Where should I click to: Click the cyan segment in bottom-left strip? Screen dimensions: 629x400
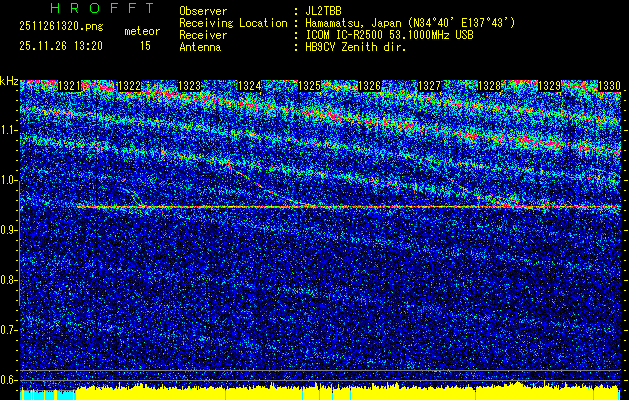40,395
